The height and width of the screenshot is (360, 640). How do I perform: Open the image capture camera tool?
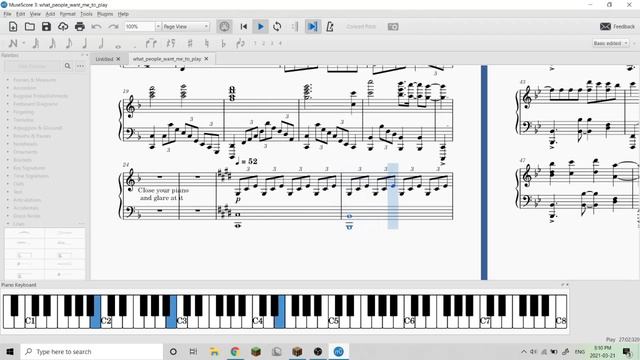[x=393, y=27]
